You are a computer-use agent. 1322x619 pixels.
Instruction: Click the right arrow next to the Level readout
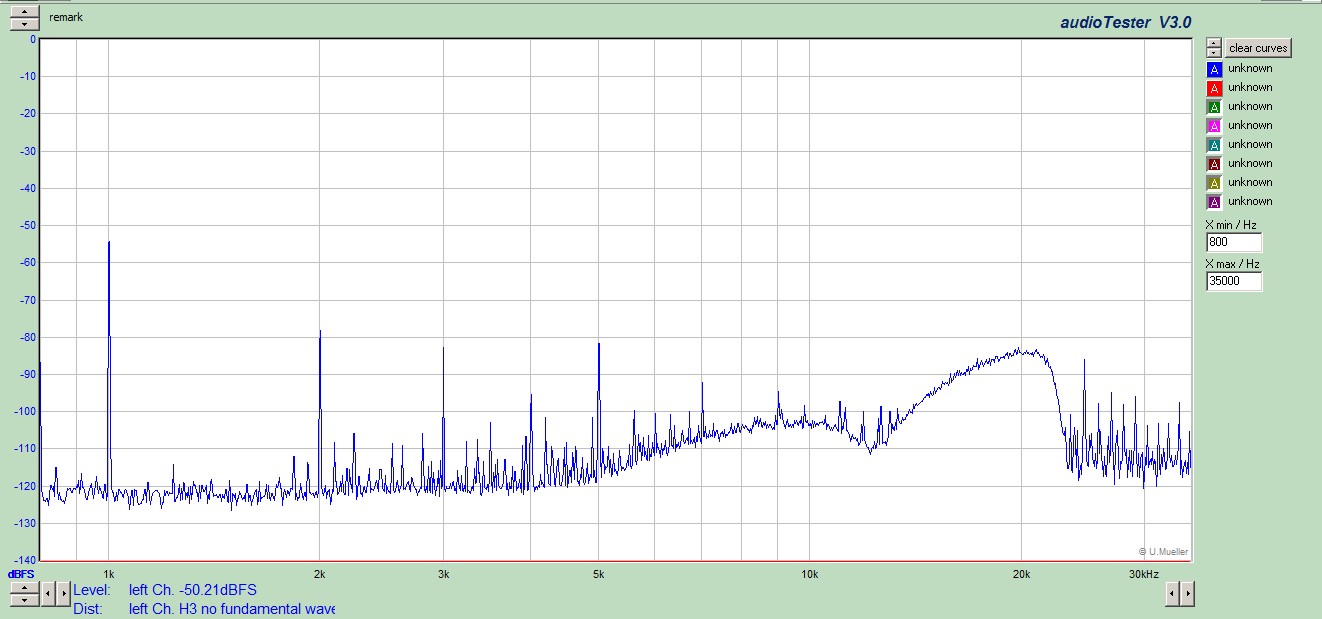(x=63, y=594)
